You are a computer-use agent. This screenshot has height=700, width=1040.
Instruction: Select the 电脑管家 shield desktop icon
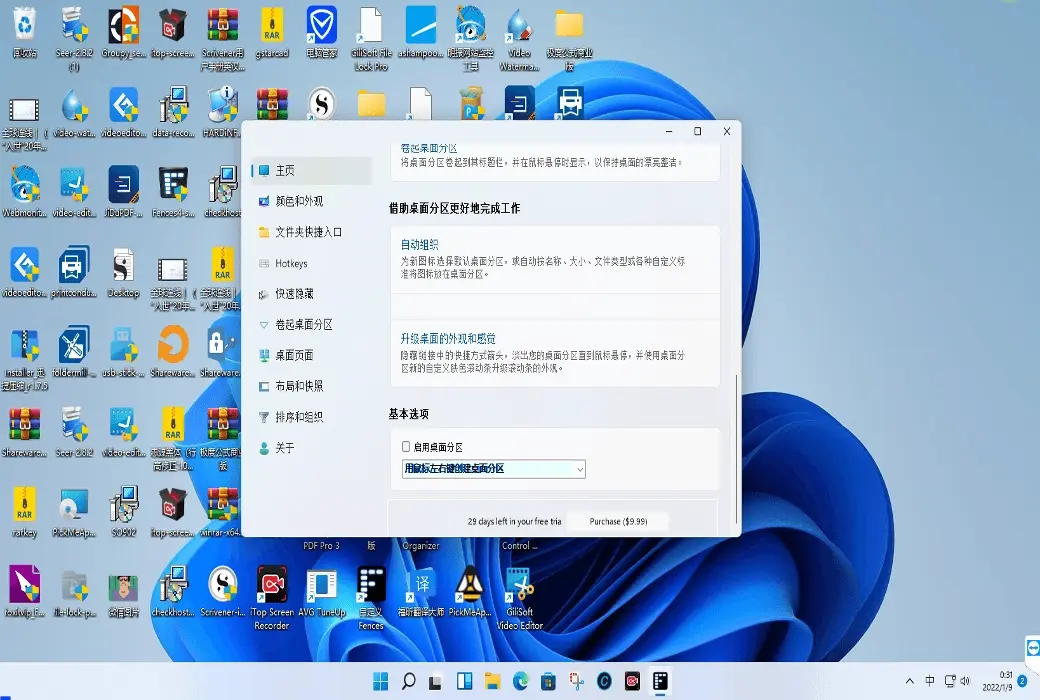(322, 33)
